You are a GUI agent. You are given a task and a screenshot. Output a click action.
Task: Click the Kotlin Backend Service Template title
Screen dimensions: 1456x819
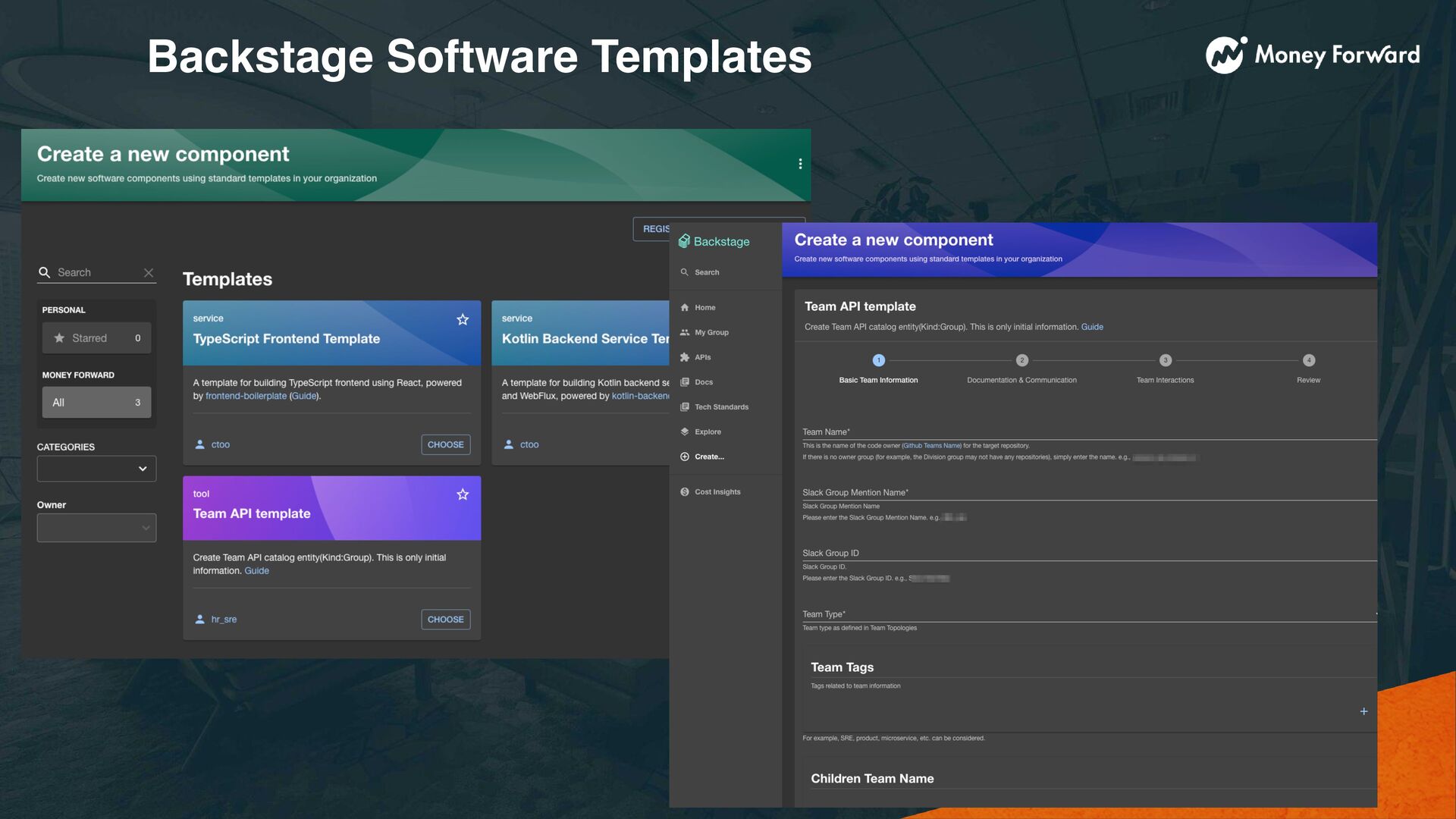pos(585,339)
